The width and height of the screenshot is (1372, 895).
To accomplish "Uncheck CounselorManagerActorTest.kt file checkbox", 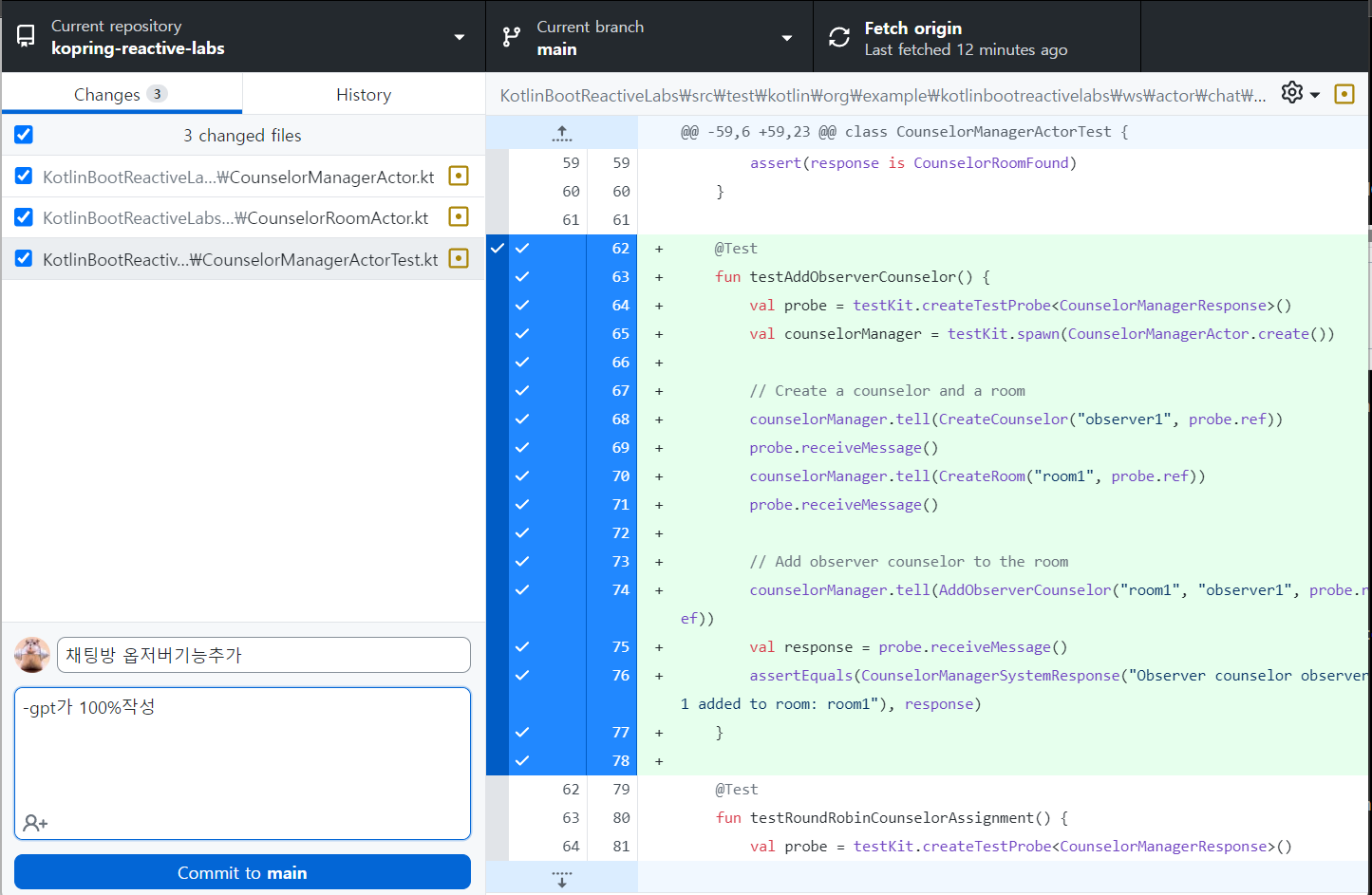I will [24, 258].
